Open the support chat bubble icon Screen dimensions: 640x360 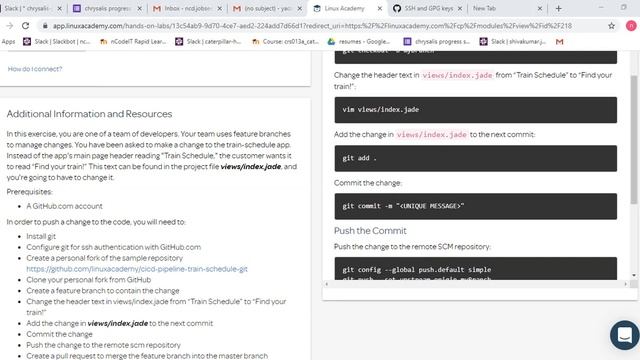(x=625, y=335)
